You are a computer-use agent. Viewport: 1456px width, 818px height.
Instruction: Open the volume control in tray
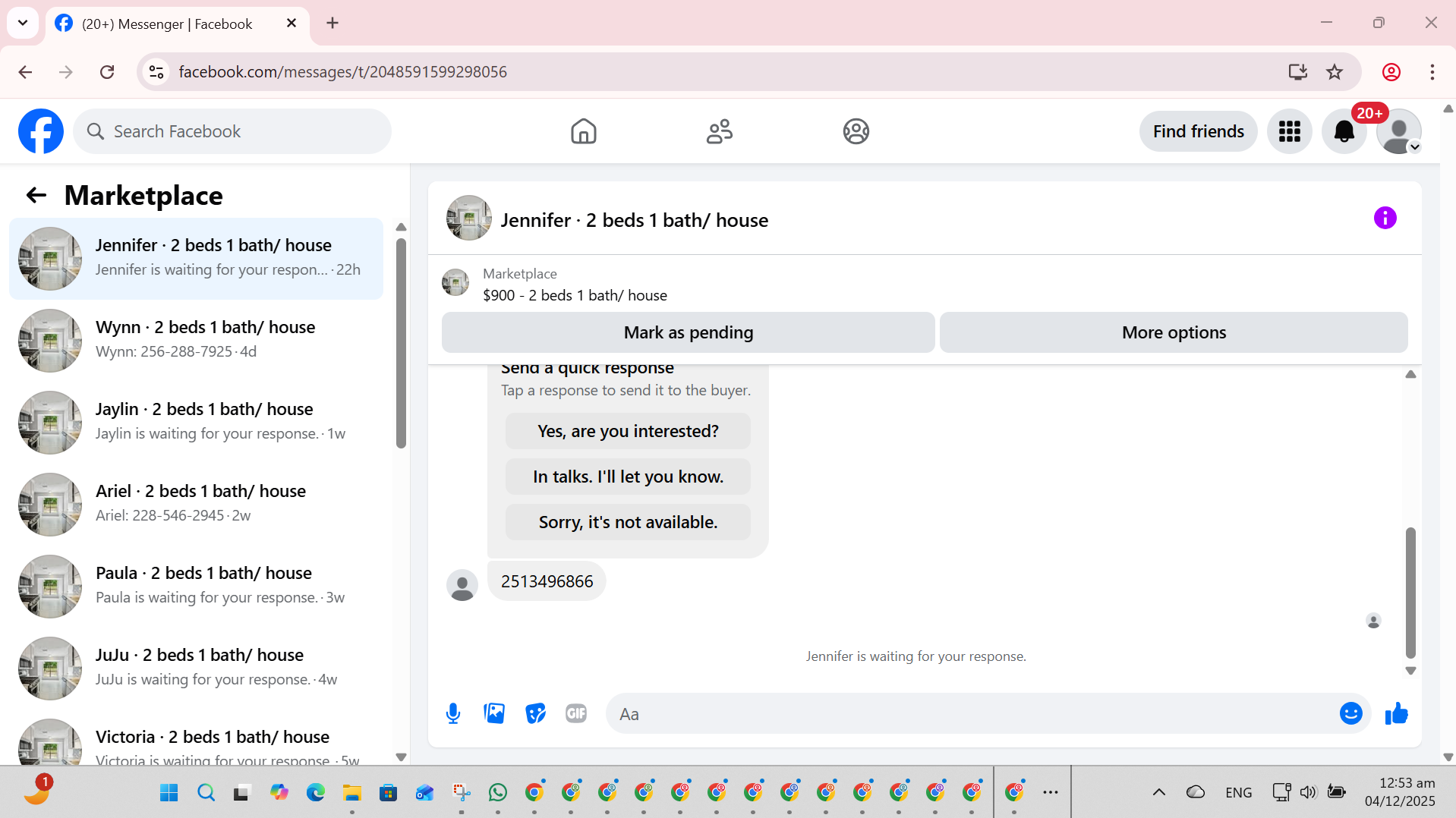click(1307, 793)
